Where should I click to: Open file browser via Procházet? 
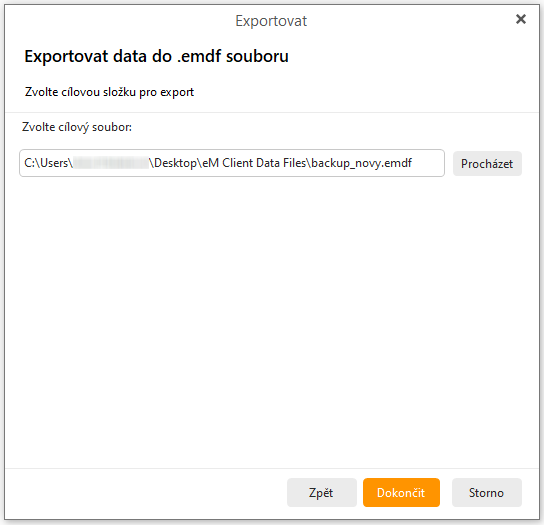coord(487,163)
